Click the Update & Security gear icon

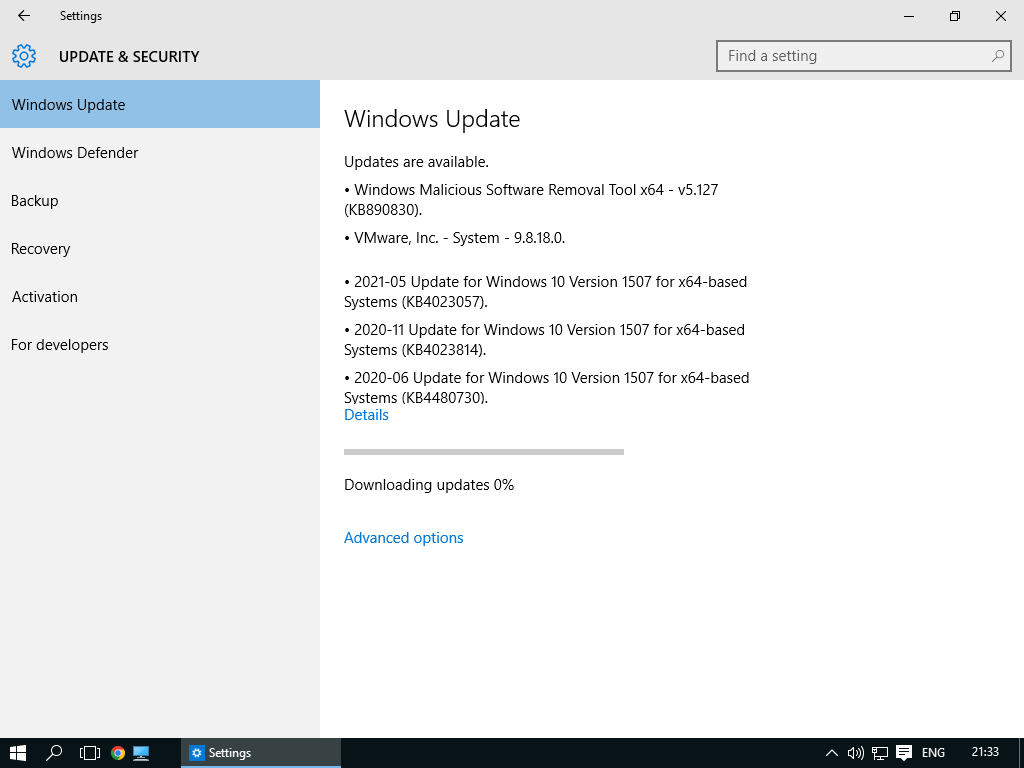click(24, 56)
